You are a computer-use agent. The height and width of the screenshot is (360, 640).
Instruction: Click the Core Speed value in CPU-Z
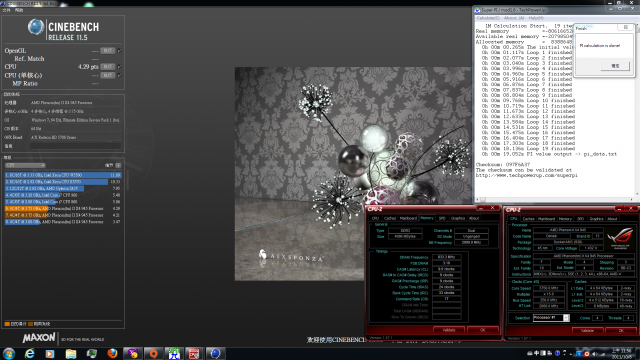coord(549,288)
